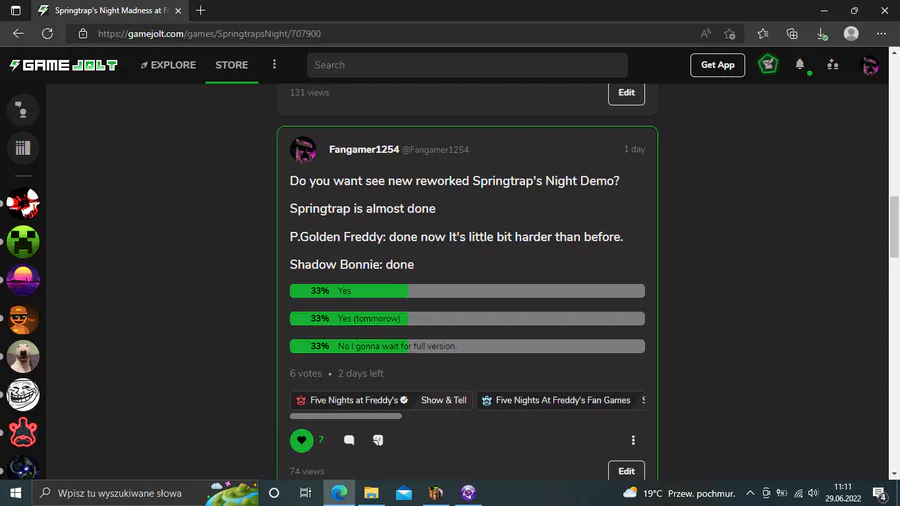
Task: Close the Springtrap's Night Madness tab
Action: pyautogui.click(x=178, y=10)
